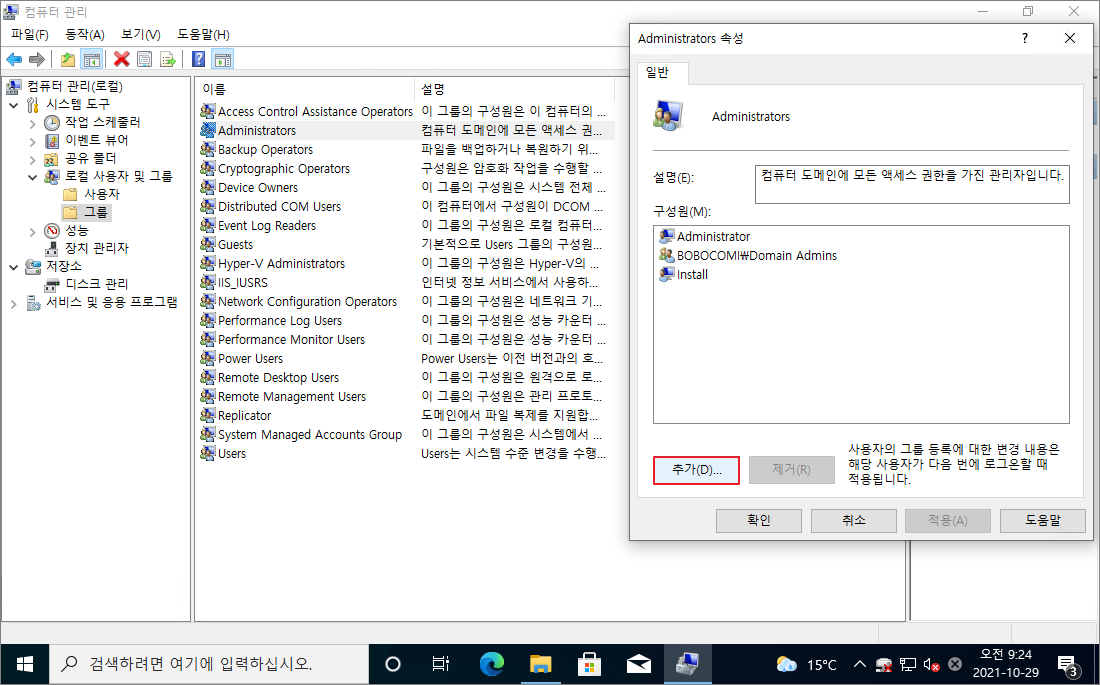Click the red Delete X toolbar icon

click(121, 60)
